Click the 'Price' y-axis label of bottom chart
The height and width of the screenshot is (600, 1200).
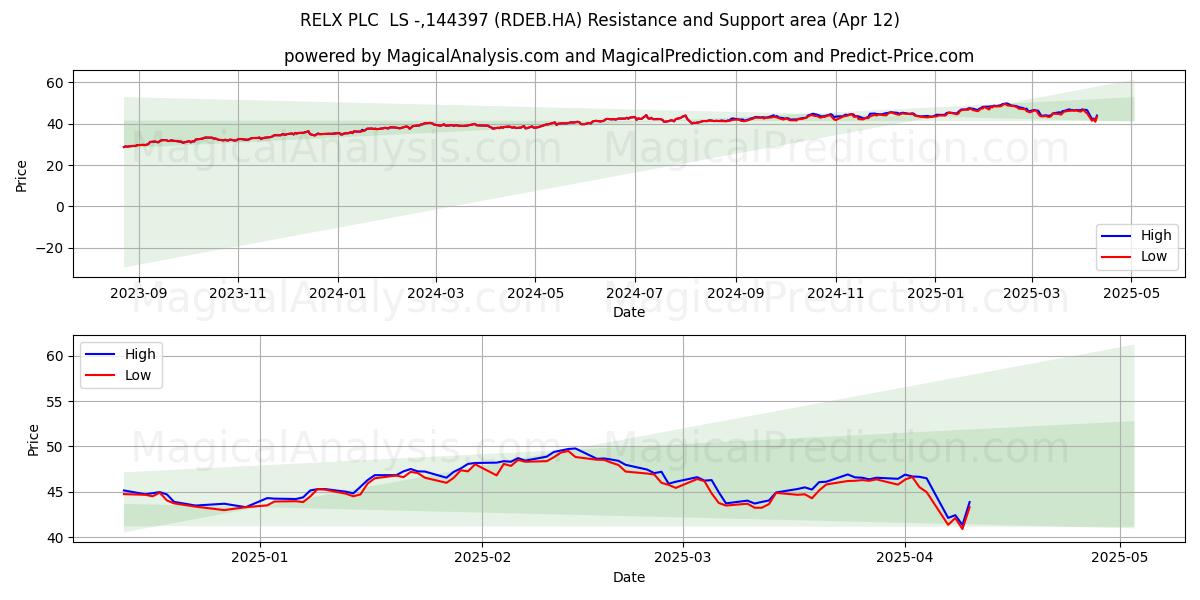34,440
